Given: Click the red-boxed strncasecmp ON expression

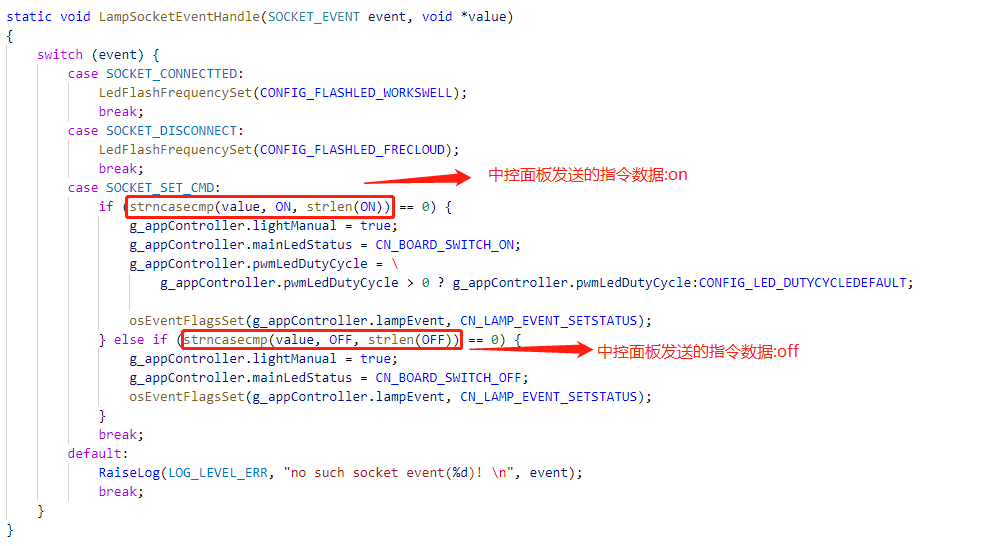Looking at the screenshot, I should pyautogui.click(x=260, y=207).
